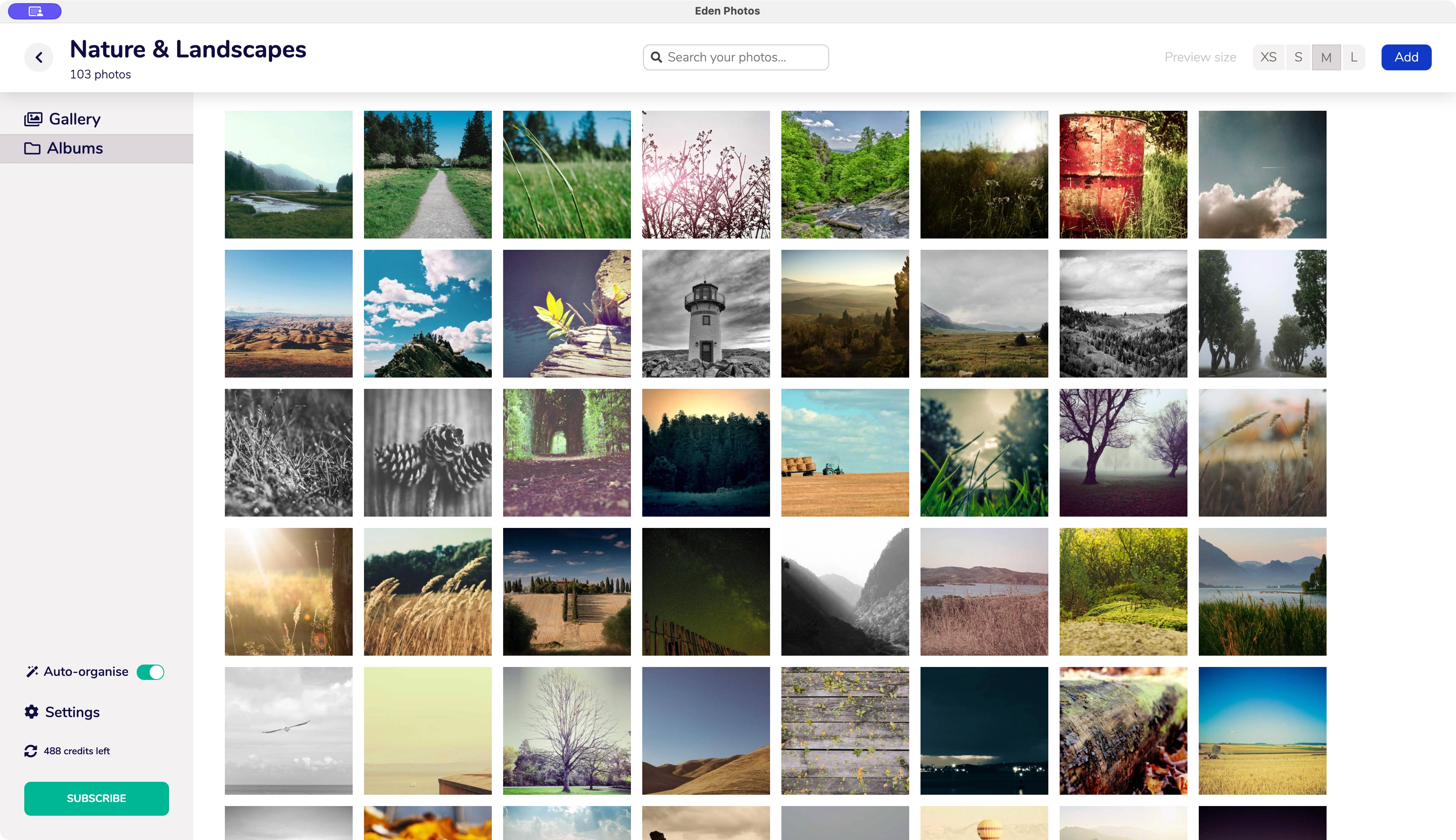The width and height of the screenshot is (1456, 840).
Task: Set preview size to S
Action: pyautogui.click(x=1298, y=57)
